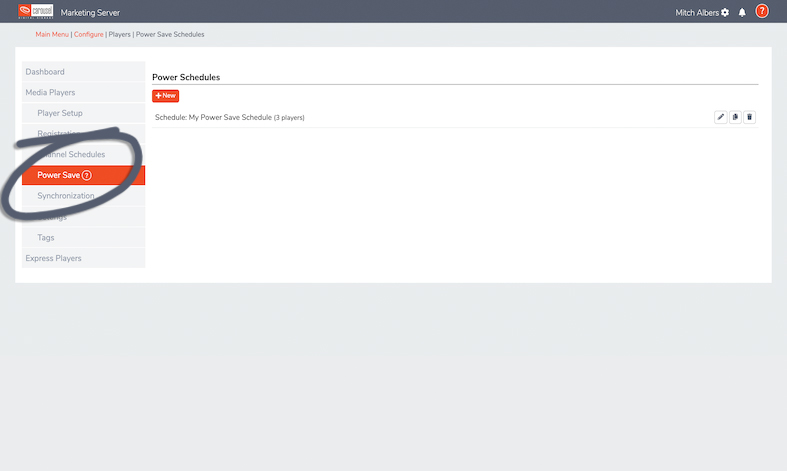Click the help icon beside Power Save
This screenshot has height=471, width=787.
tap(86, 175)
